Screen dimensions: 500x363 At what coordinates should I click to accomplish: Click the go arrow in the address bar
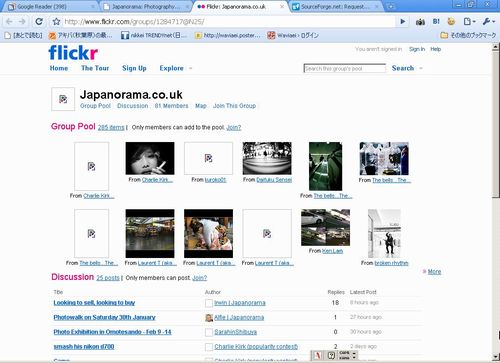click(403, 22)
